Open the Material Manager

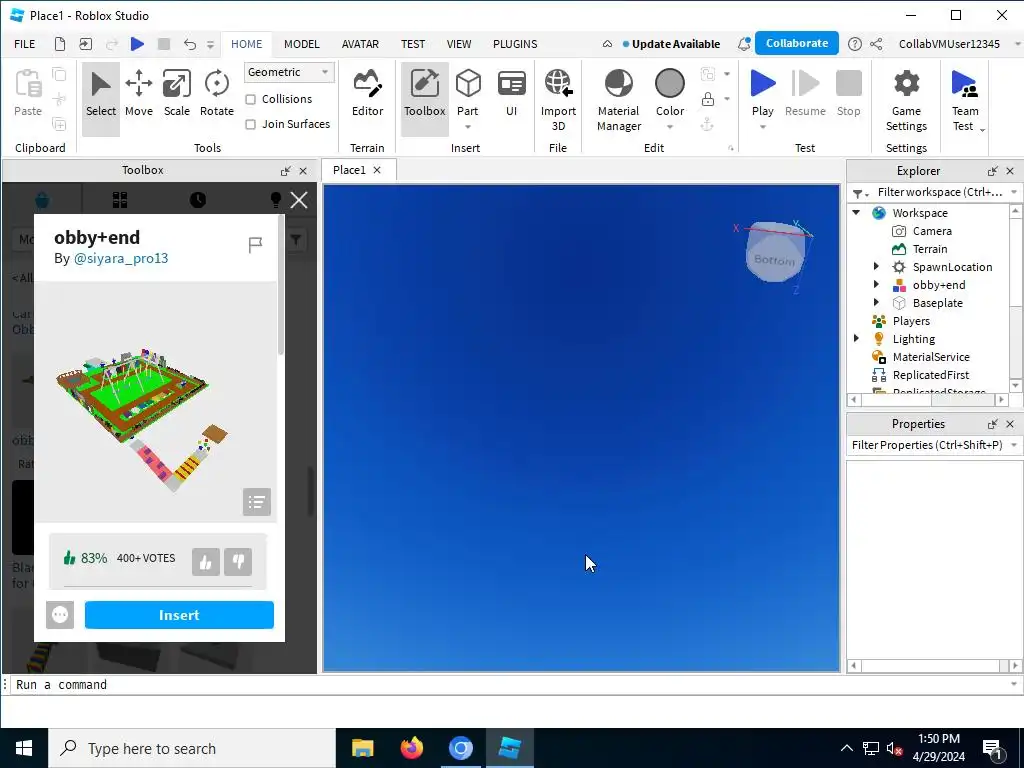pos(618,99)
